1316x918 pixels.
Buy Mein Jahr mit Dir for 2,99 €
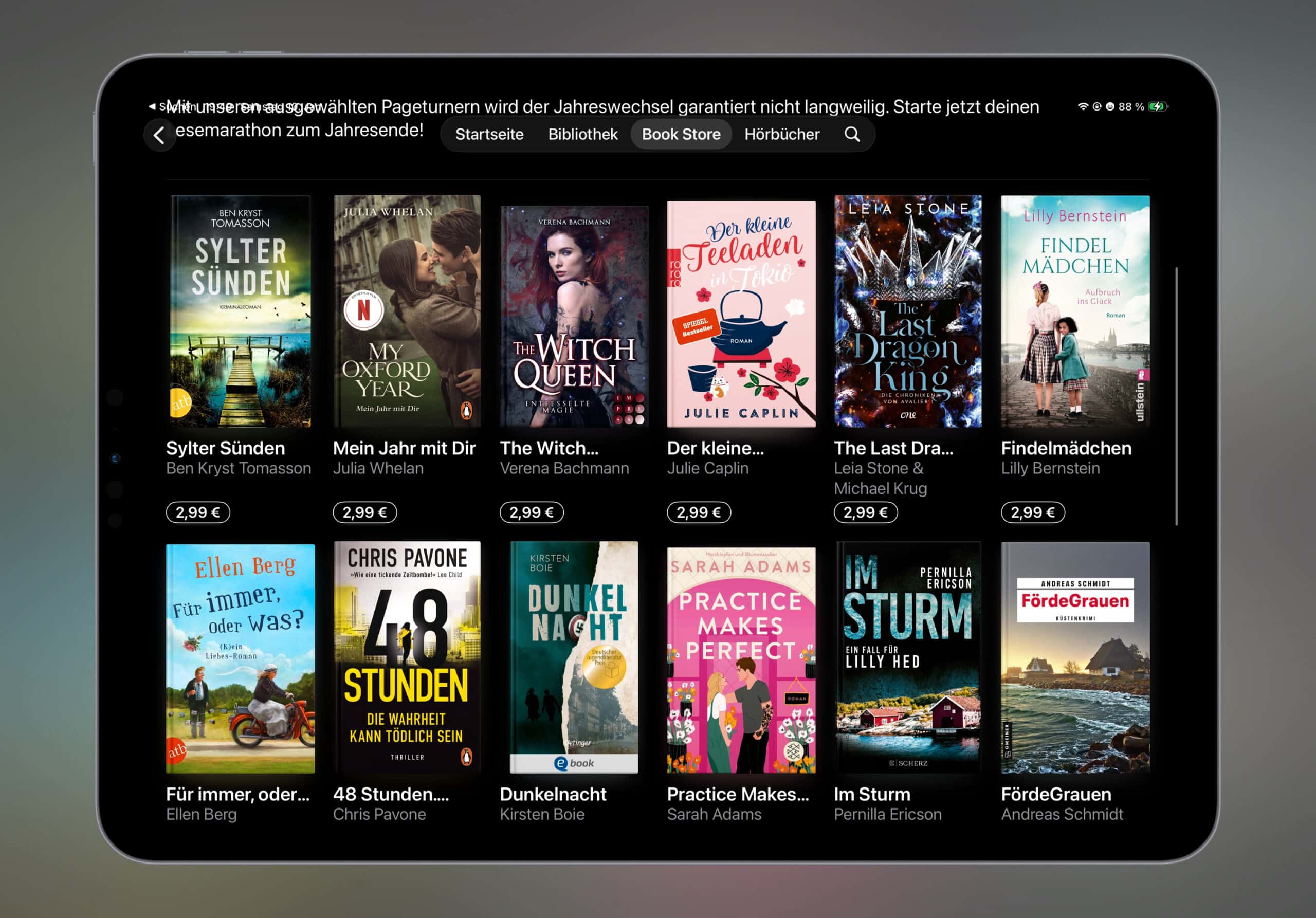(364, 512)
